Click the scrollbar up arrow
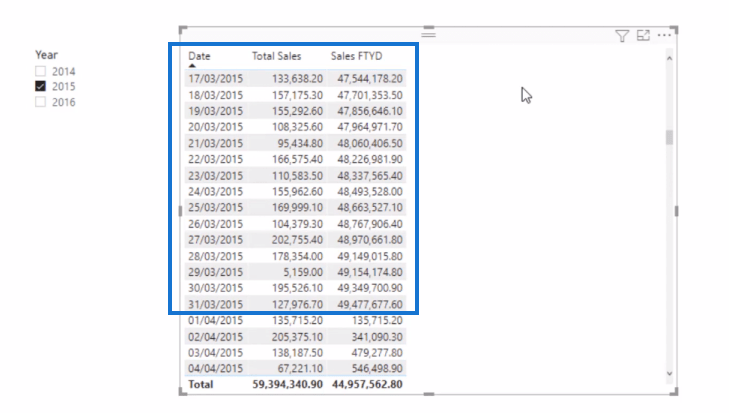Screen dimensions: 729x413 669,59
